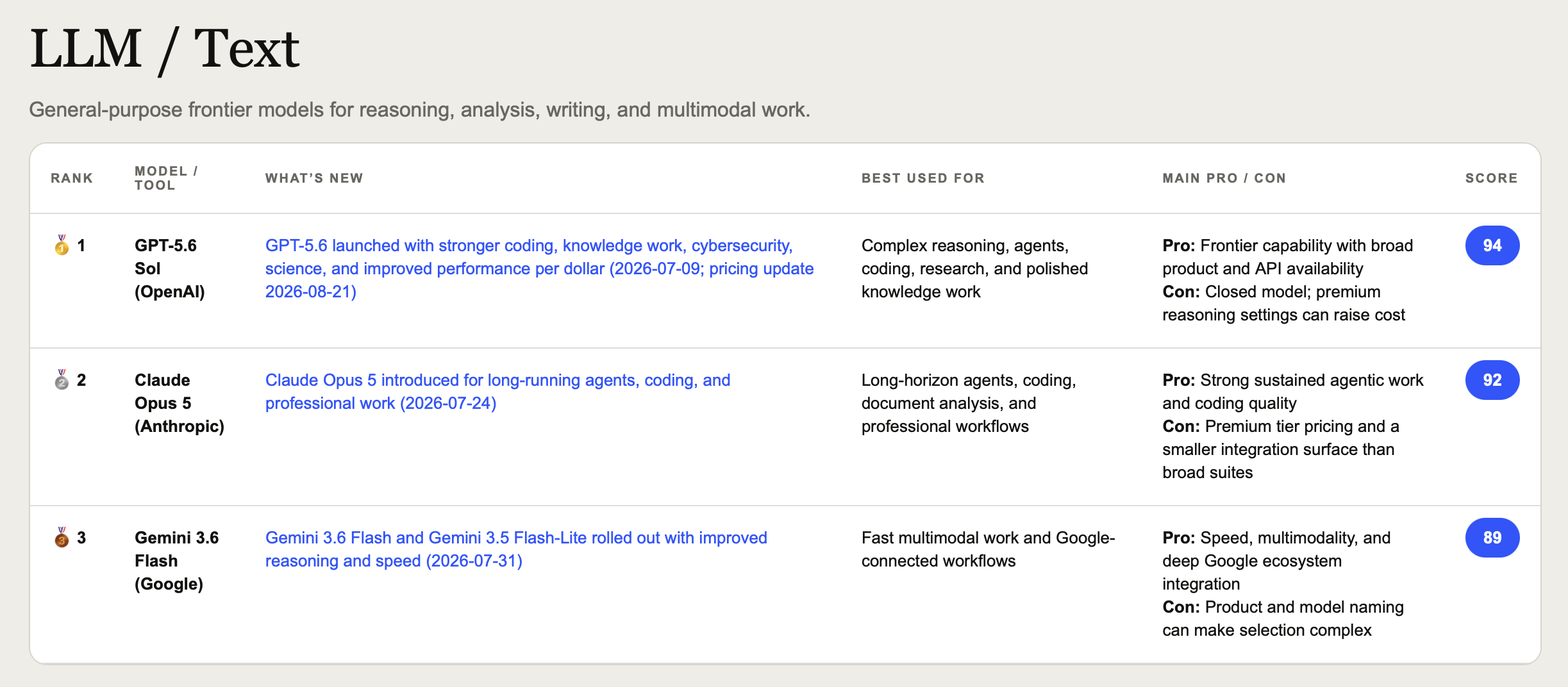Viewport: 1568px width, 687px height.
Task: Select the blue score badge showing 92
Action: (1492, 380)
